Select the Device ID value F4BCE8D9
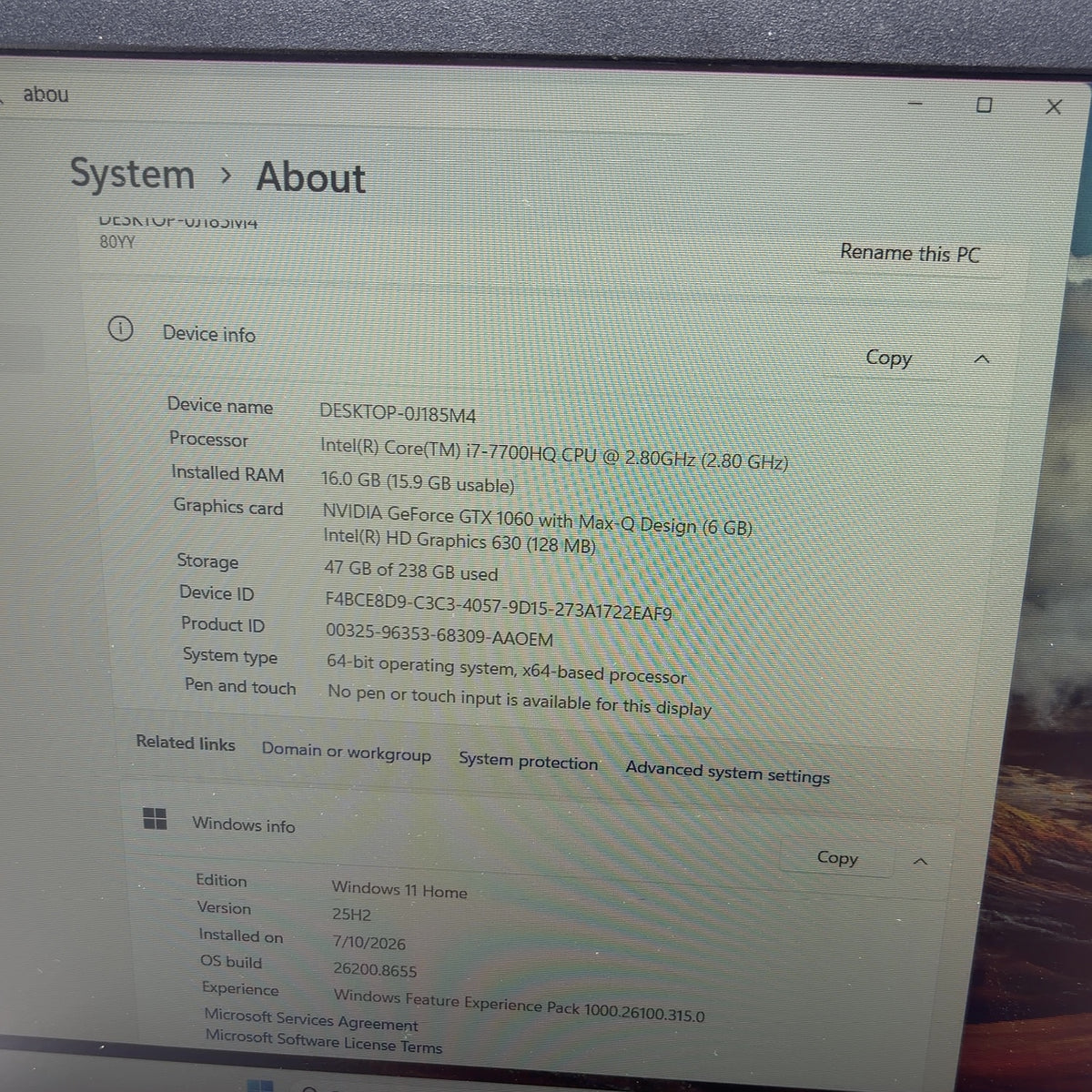The width and height of the screenshot is (1092, 1092). (499, 606)
